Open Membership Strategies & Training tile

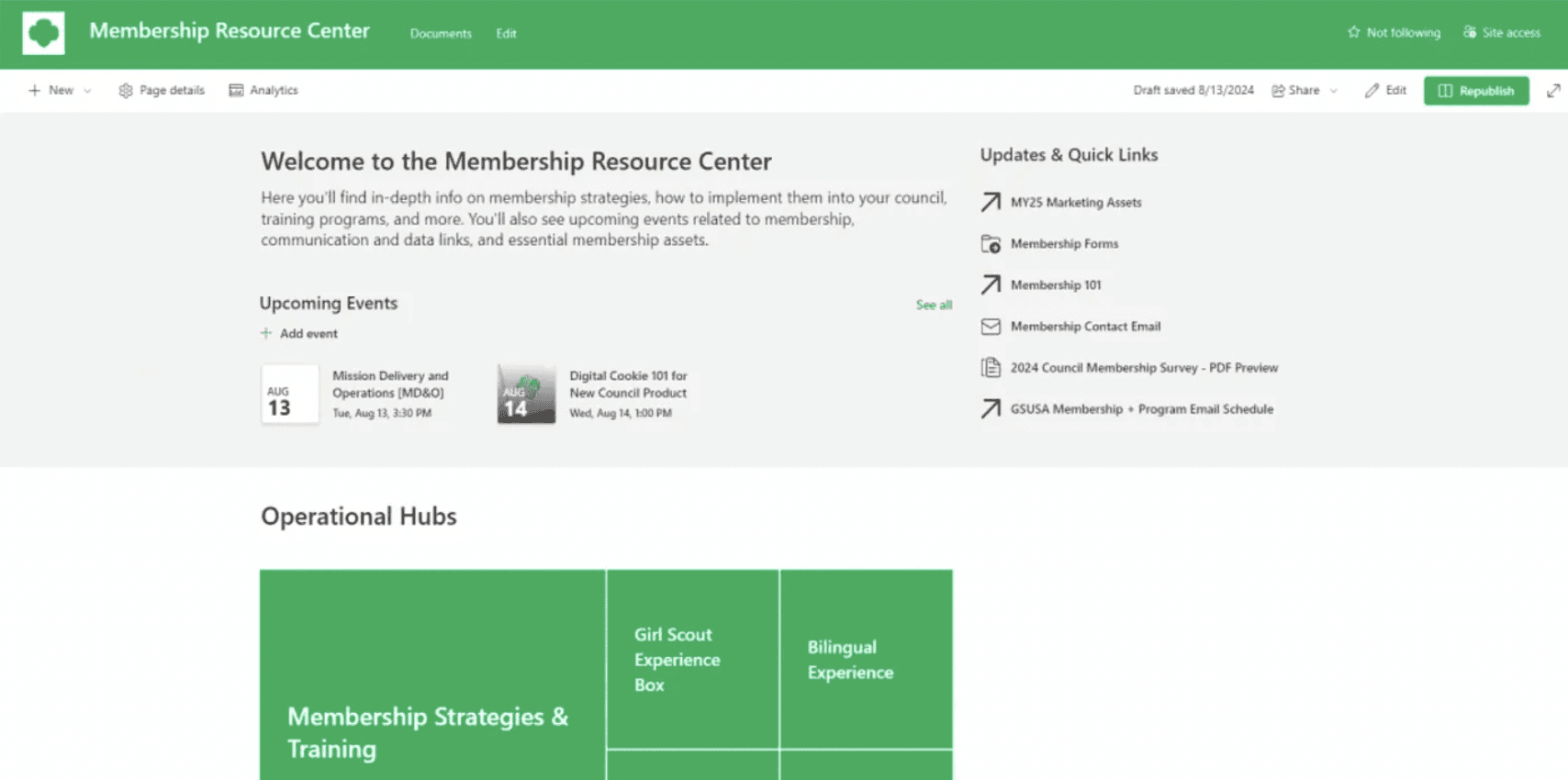pos(432,675)
